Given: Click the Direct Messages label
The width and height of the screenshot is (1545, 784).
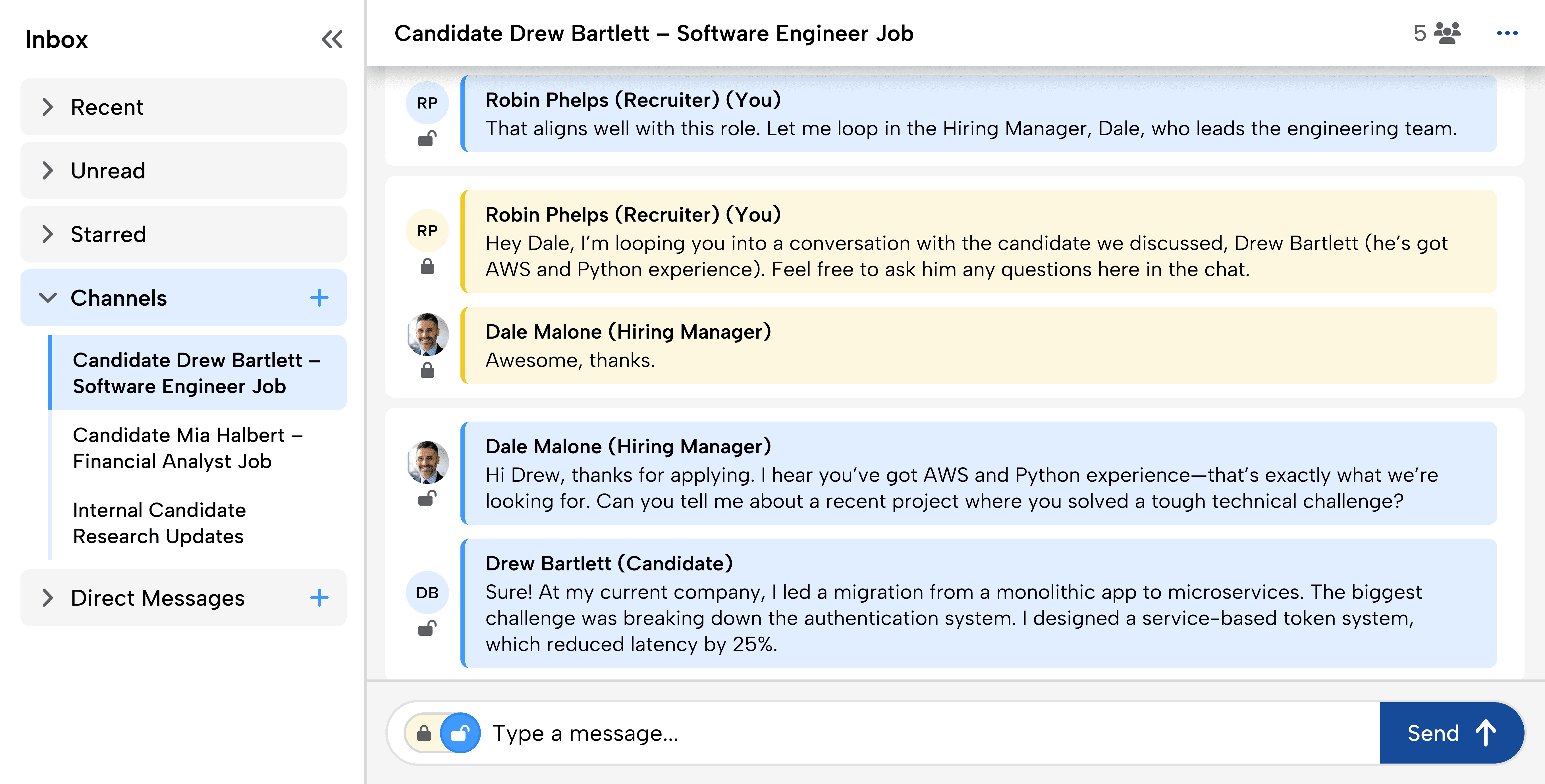Looking at the screenshot, I should [x=158, y=598].
